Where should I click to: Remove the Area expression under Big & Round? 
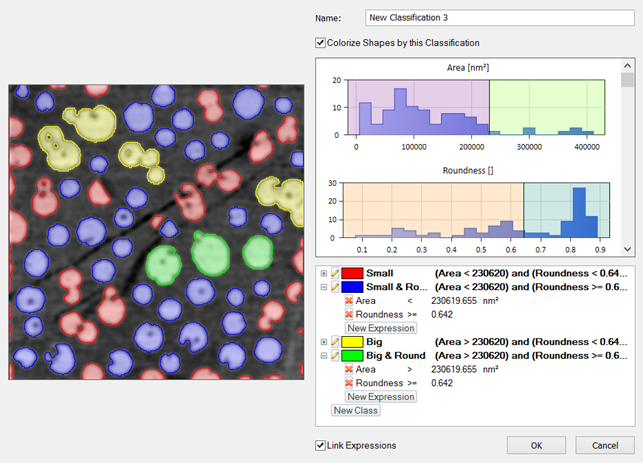pyautogui.click(x=350, y=369)
